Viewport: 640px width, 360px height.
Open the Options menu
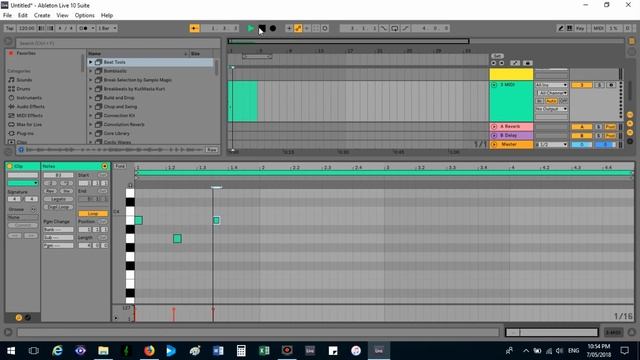84,16
